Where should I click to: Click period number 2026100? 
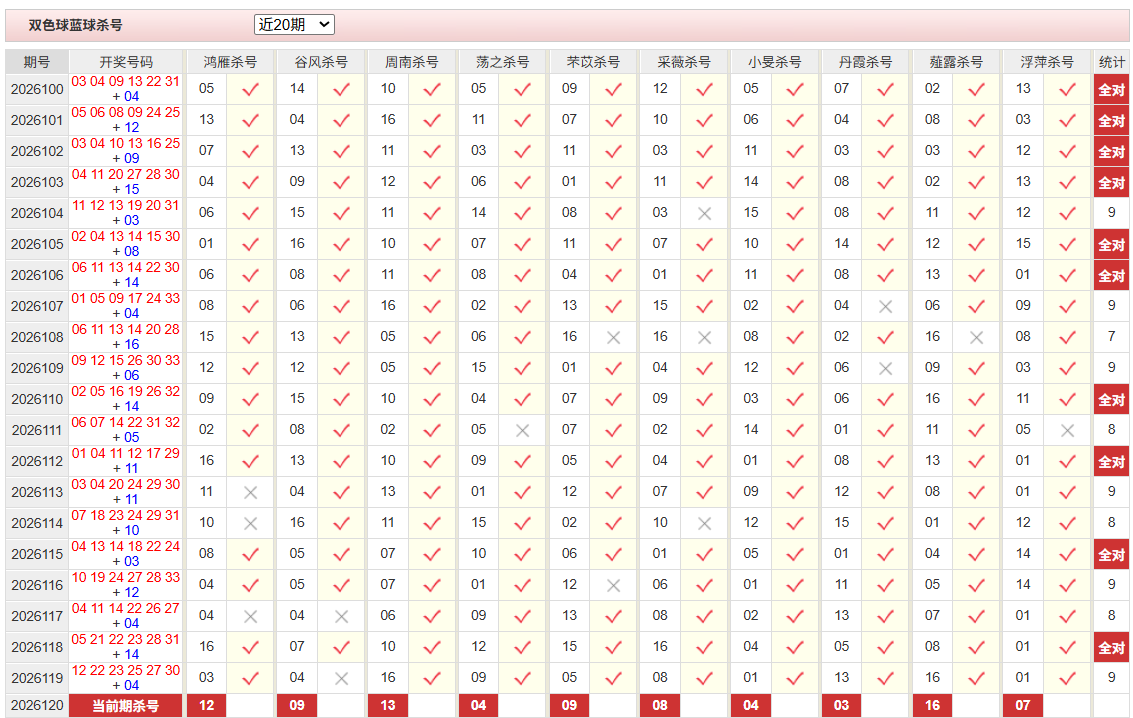pos(37,90)
